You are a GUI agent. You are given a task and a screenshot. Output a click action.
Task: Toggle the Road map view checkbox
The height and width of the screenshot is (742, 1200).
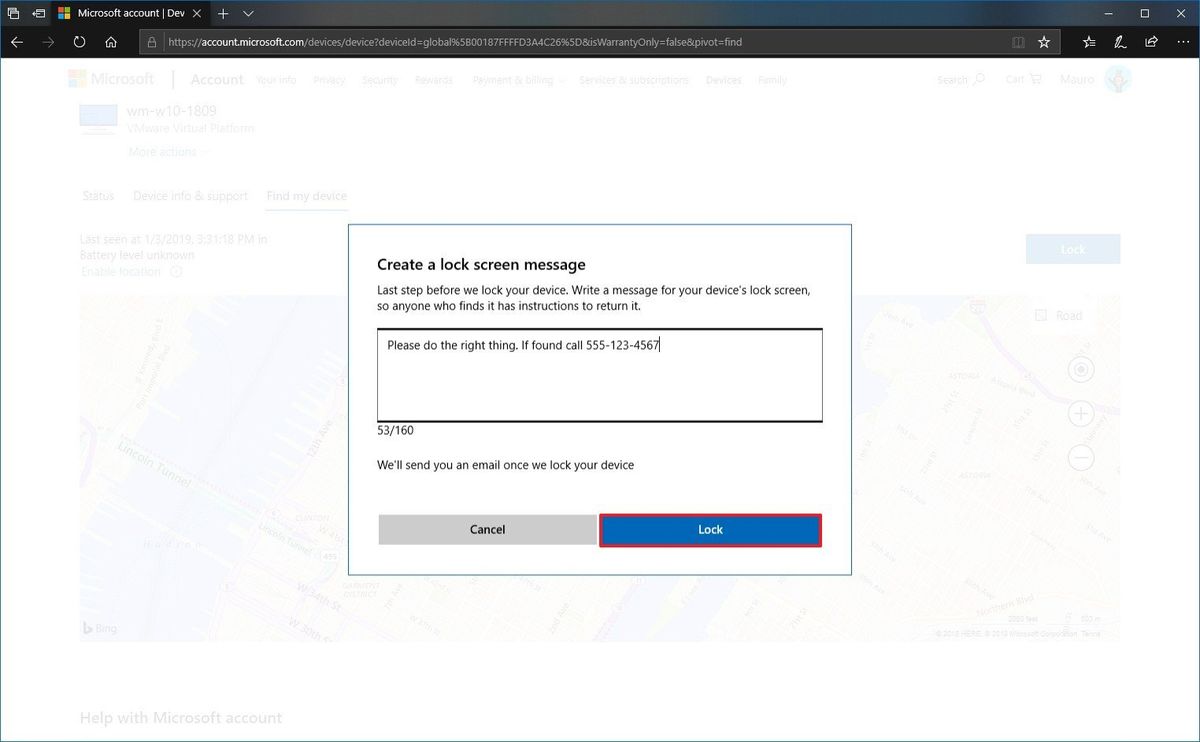(x=1043, y=315)
